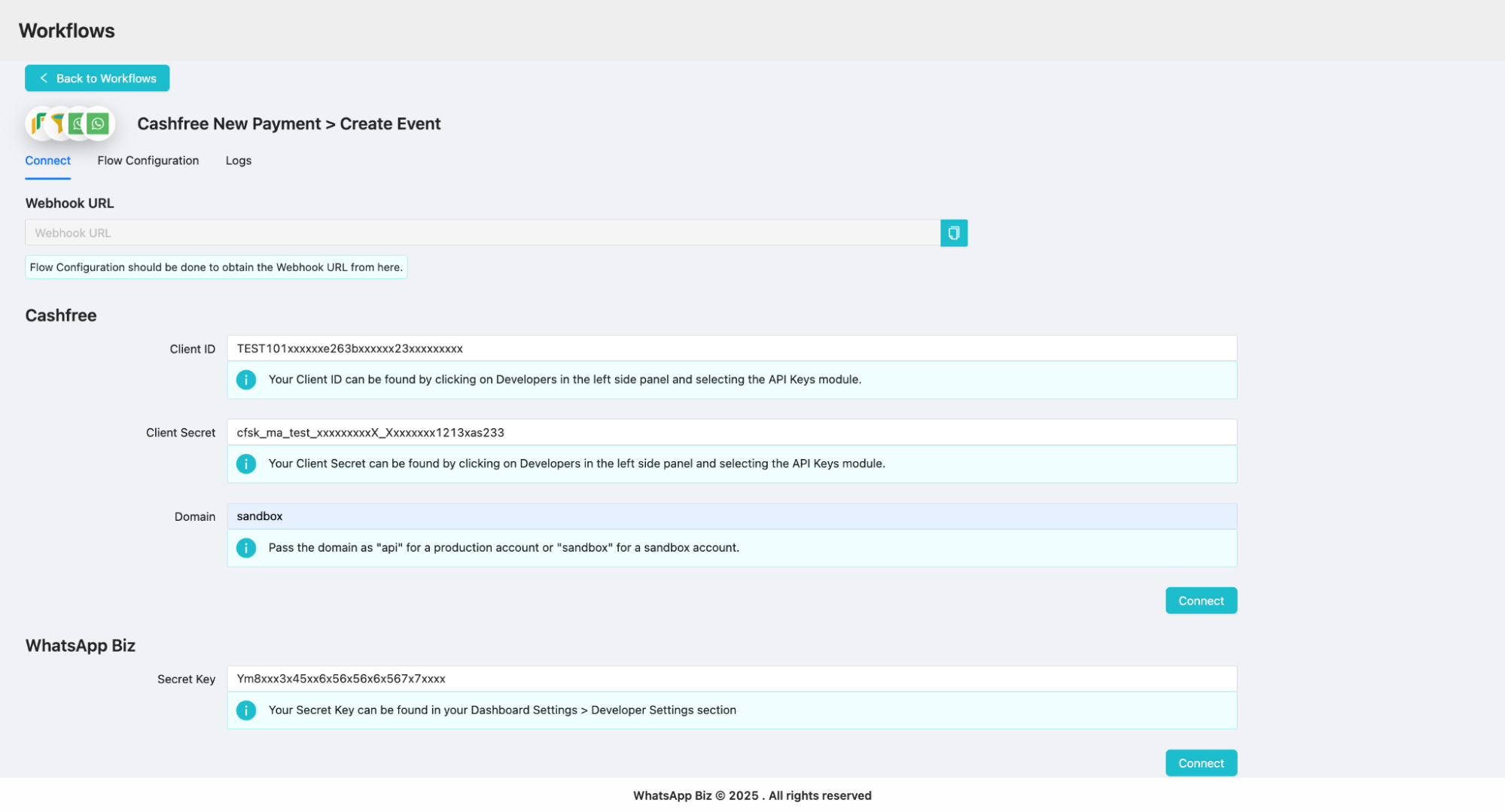This screenshot has width=1505, height=812.
Task: Click the info icon beside Secret Key hint
Action: [246, 710]
